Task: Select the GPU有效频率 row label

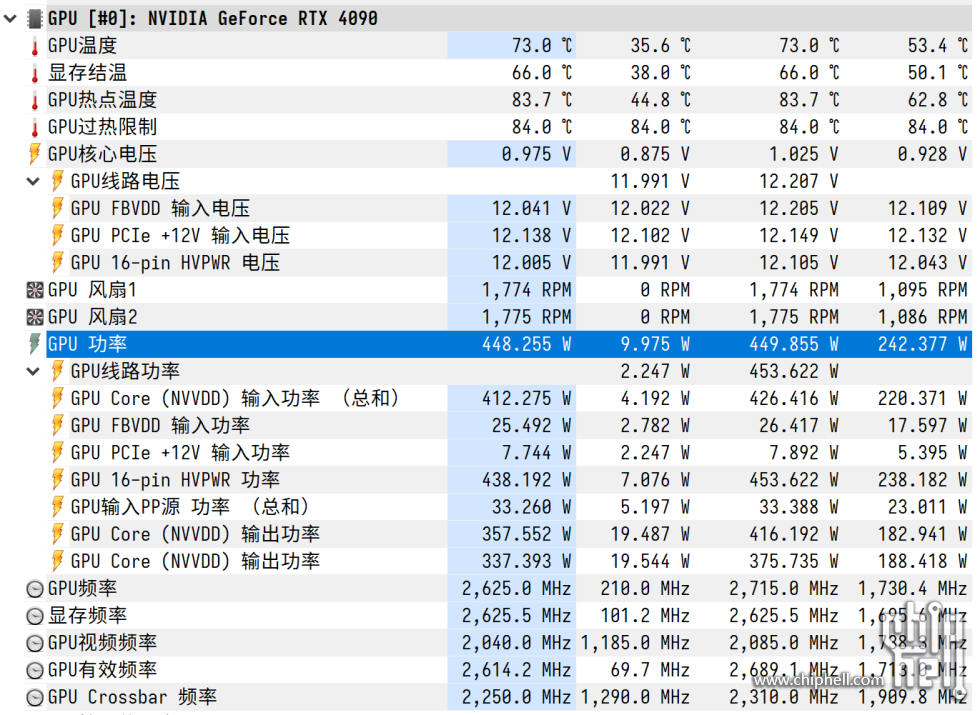Action: pos(102,670)
